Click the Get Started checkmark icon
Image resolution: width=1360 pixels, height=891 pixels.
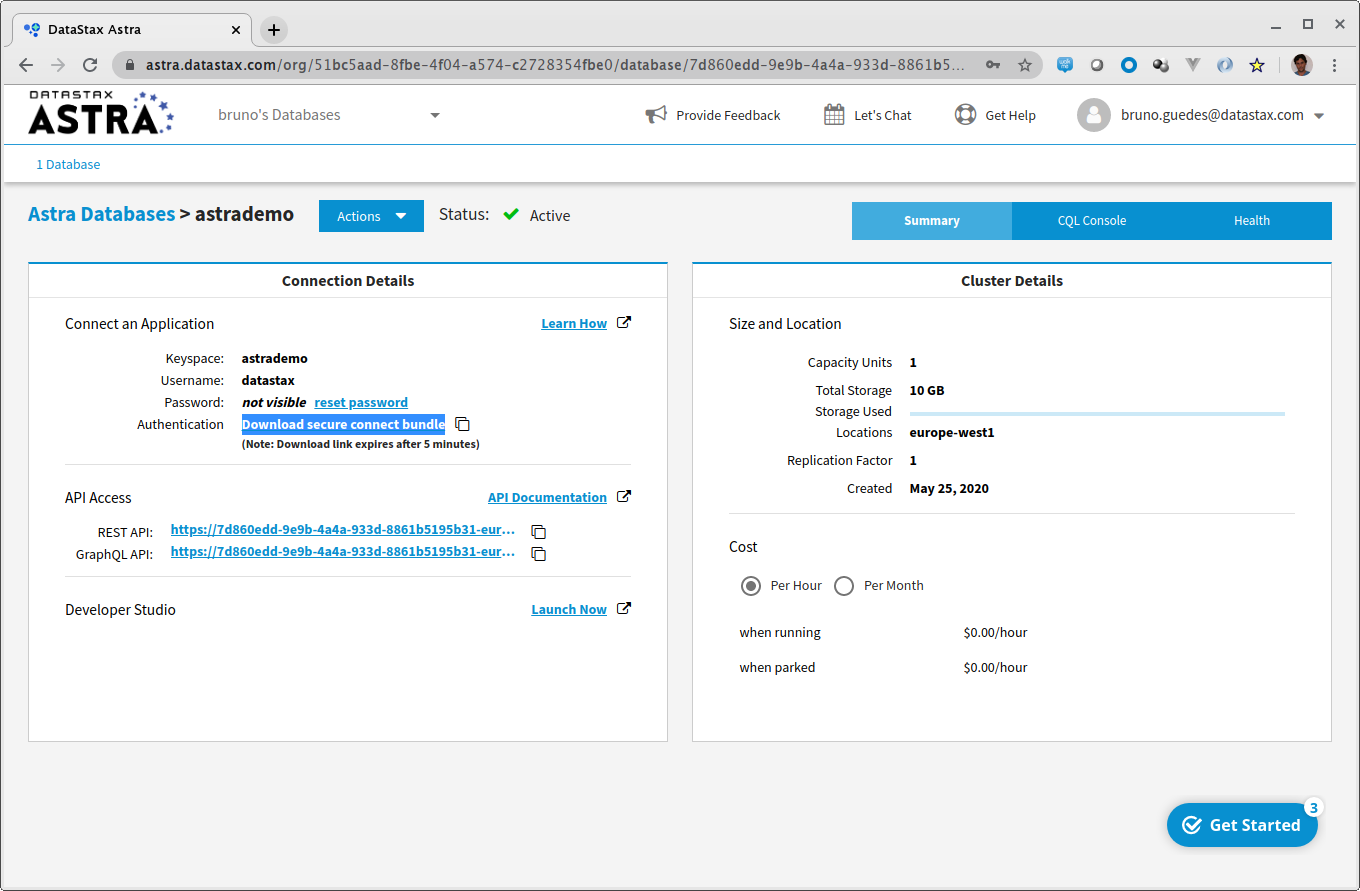point(1191,825)
